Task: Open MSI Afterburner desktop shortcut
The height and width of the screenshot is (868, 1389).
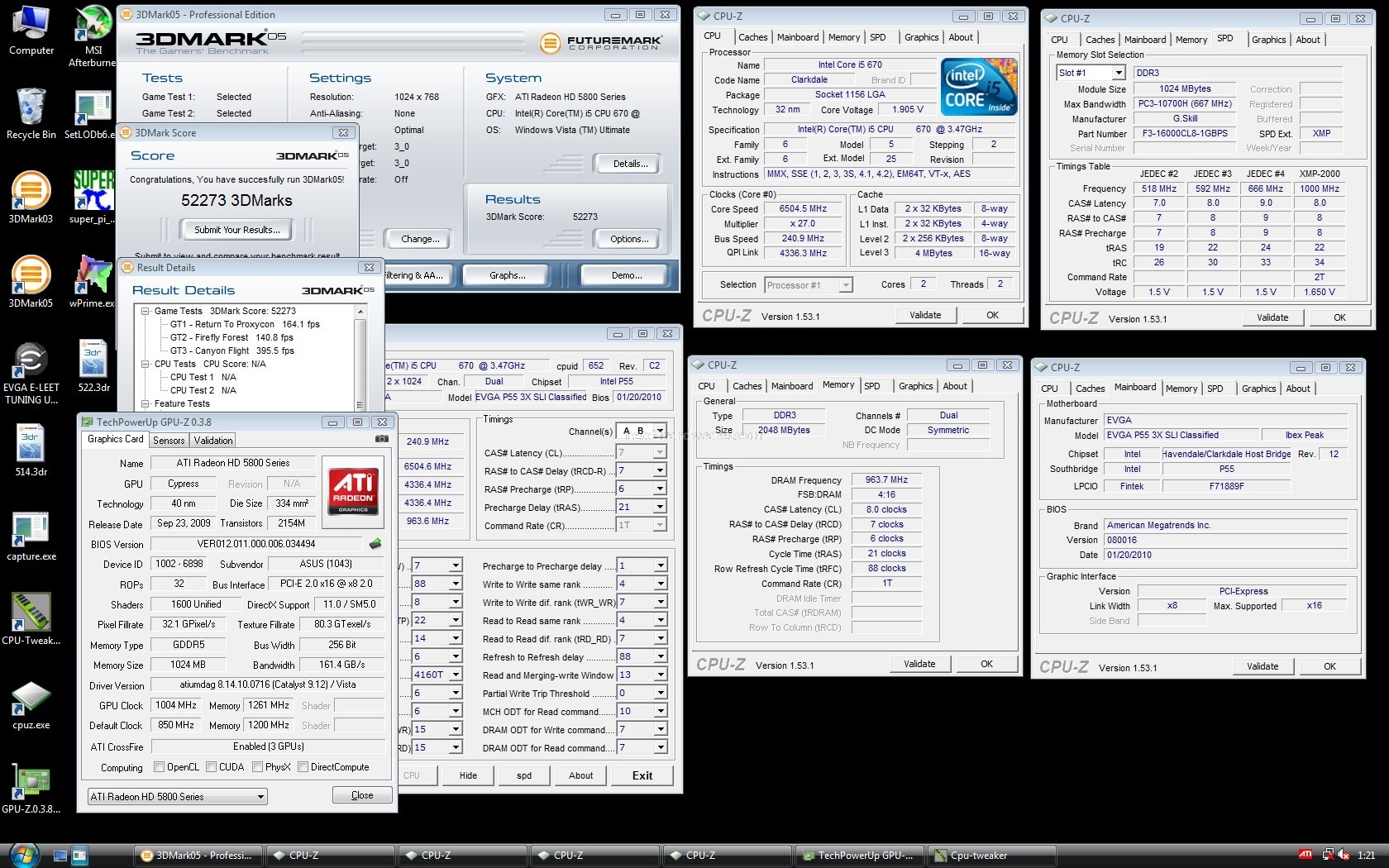Action: click(93, 36)
